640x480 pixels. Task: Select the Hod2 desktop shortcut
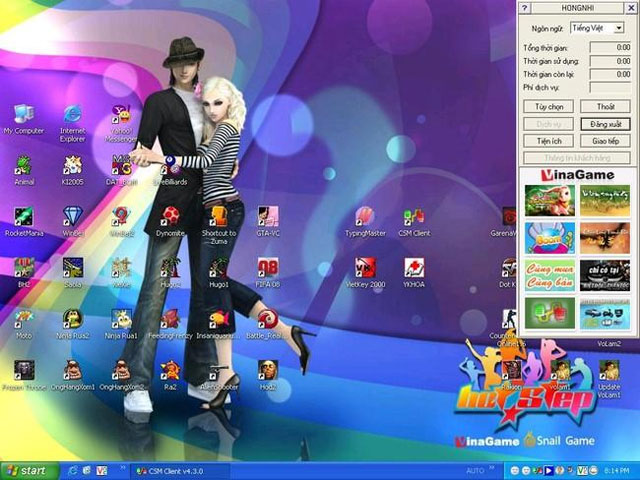(x=268, y=376)
